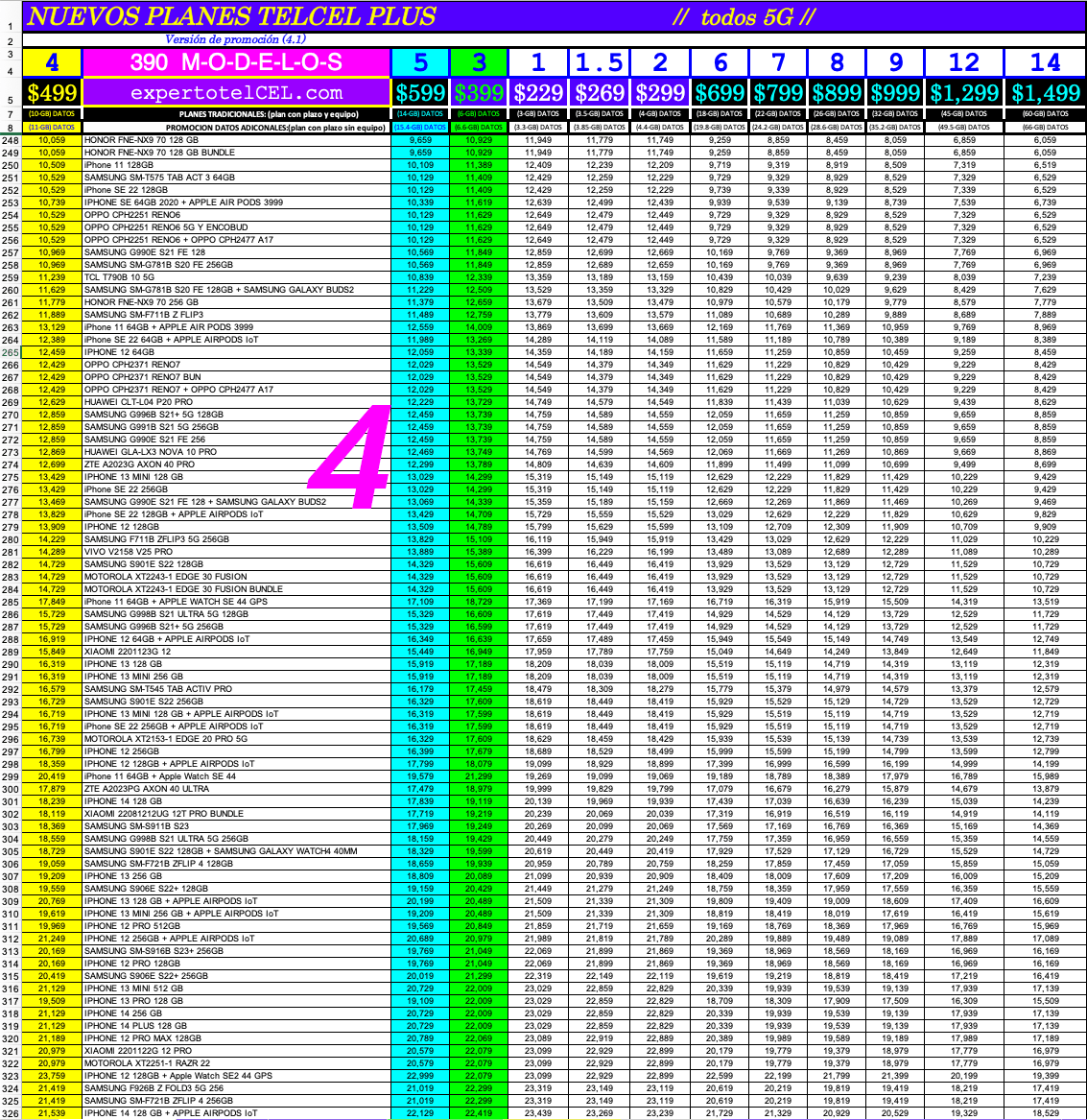This screenshot has width=1087, height=1120.
Task: Click the green '$399' plan price cell
Action: pyautogui.click(x=480, y=93)
